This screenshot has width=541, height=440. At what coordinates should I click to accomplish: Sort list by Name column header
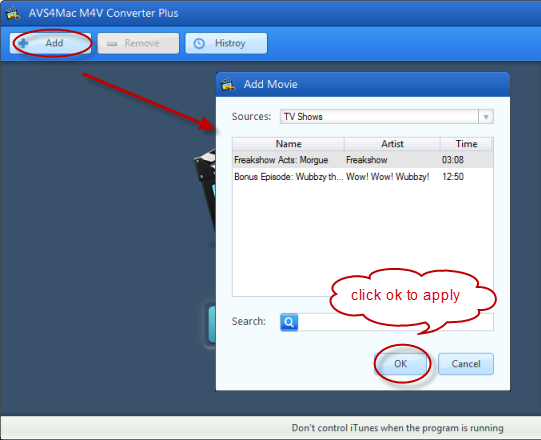tap(288, 144)
